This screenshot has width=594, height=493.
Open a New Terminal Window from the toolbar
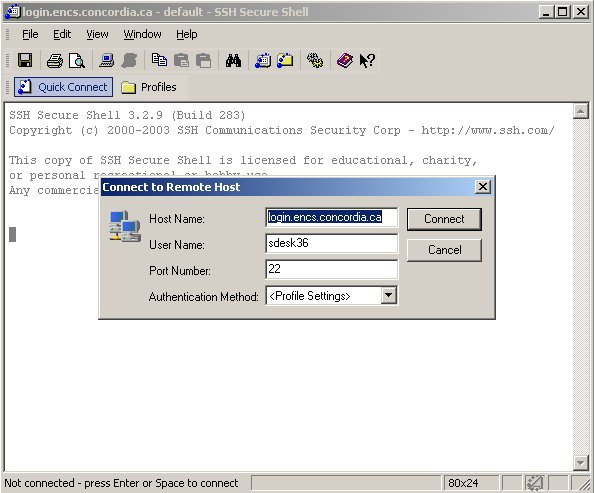click(x=263, y=60)
